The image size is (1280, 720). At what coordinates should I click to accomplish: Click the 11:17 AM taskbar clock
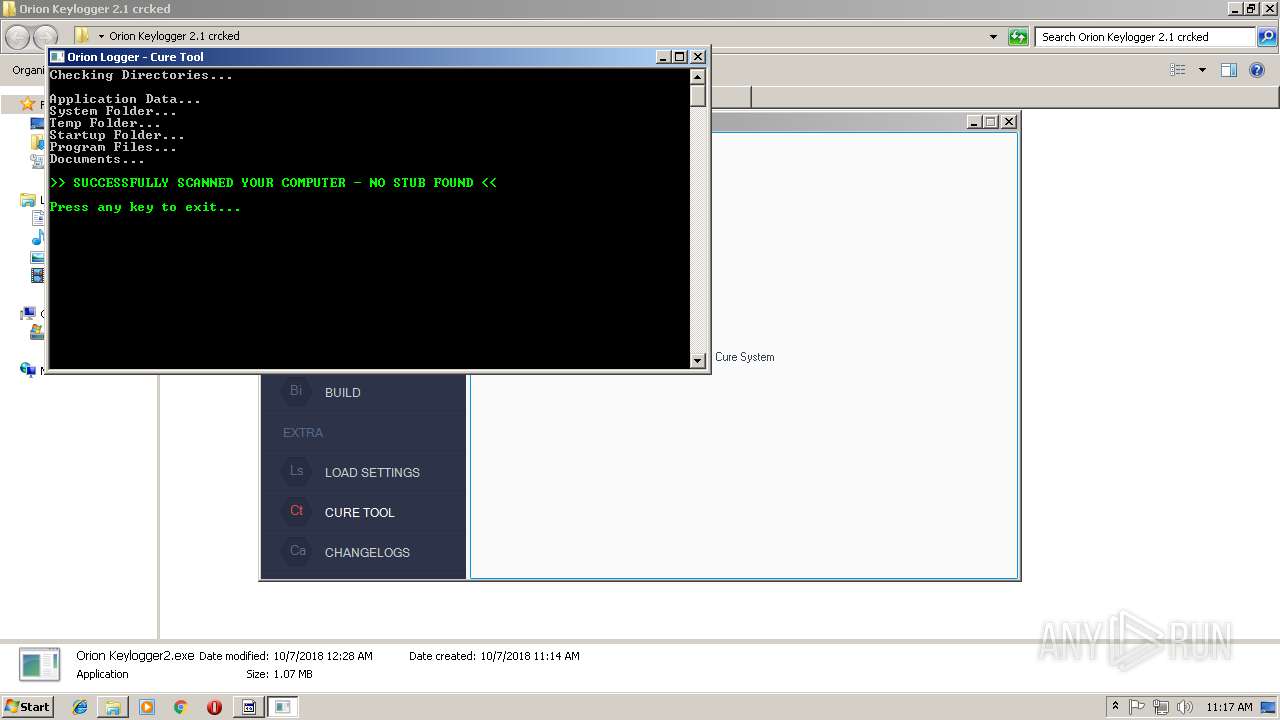coord(1229,707)
